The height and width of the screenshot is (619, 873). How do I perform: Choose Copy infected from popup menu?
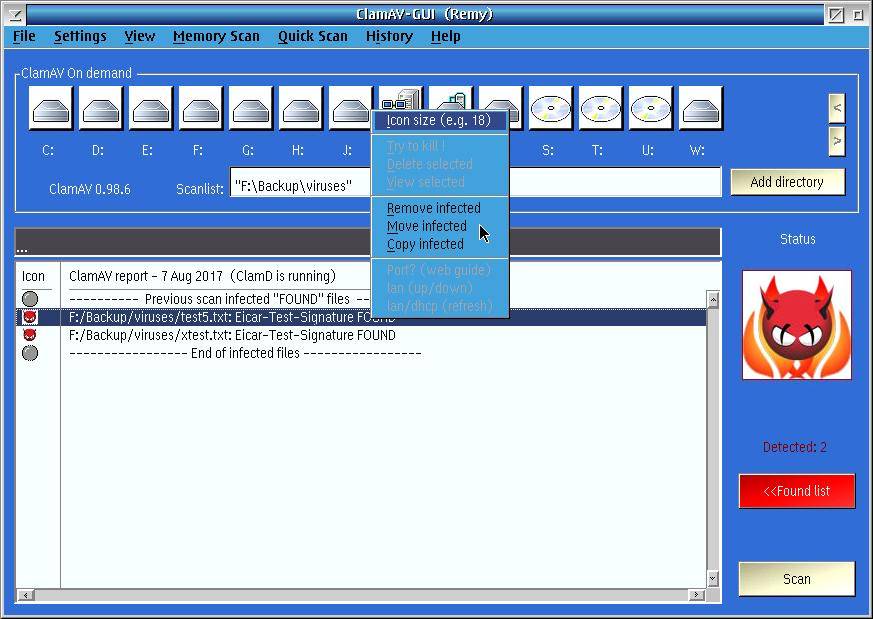click(x=440, y=244)
